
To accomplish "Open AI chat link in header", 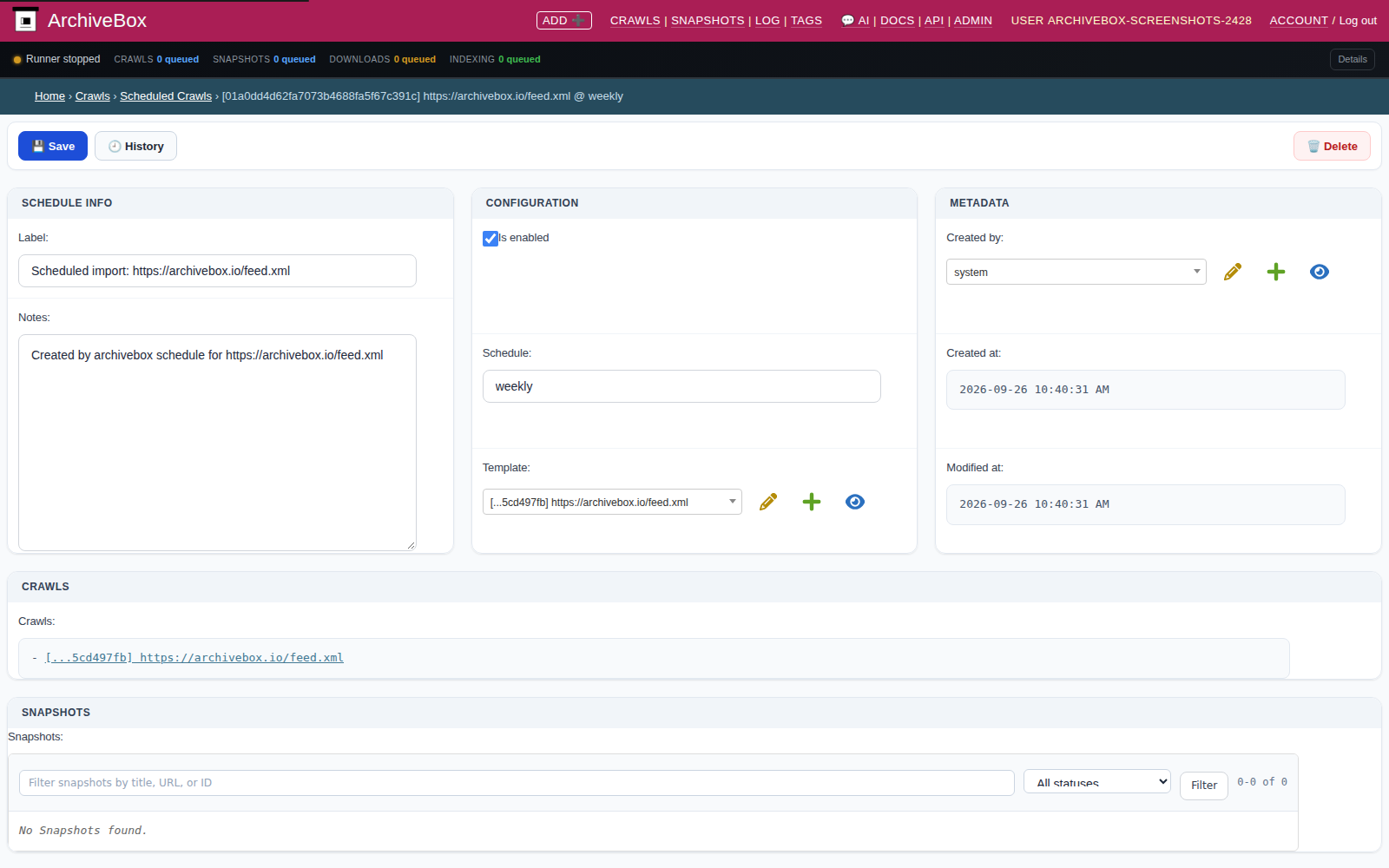I will (x=855, y=20).
